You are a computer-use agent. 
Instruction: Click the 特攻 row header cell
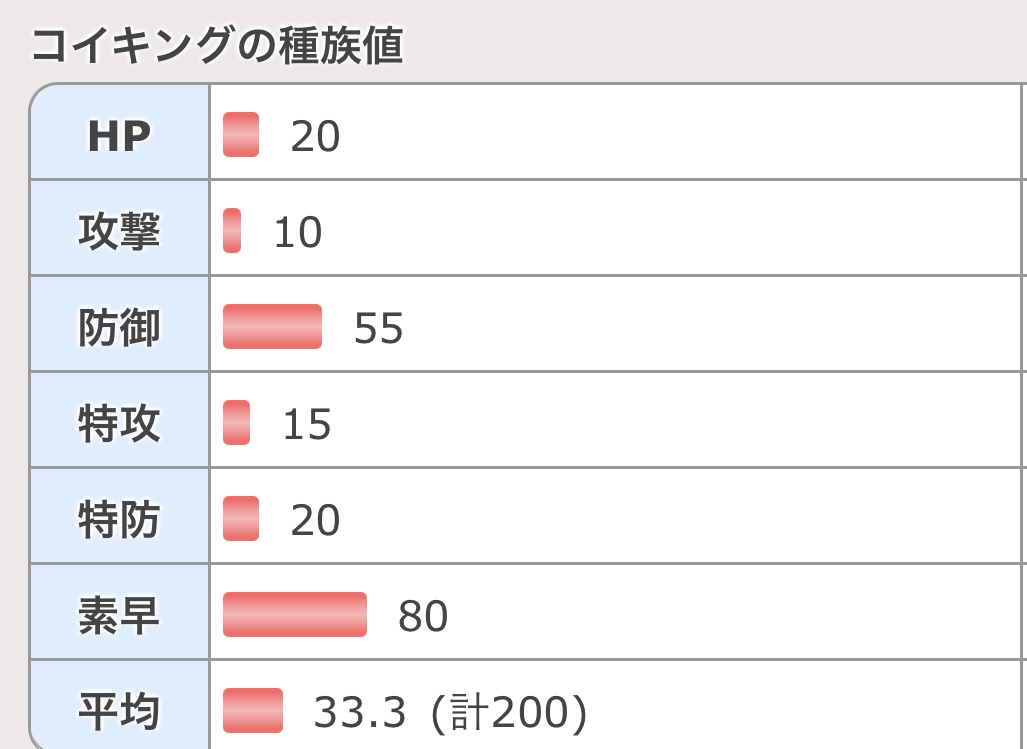coord(120,420)
